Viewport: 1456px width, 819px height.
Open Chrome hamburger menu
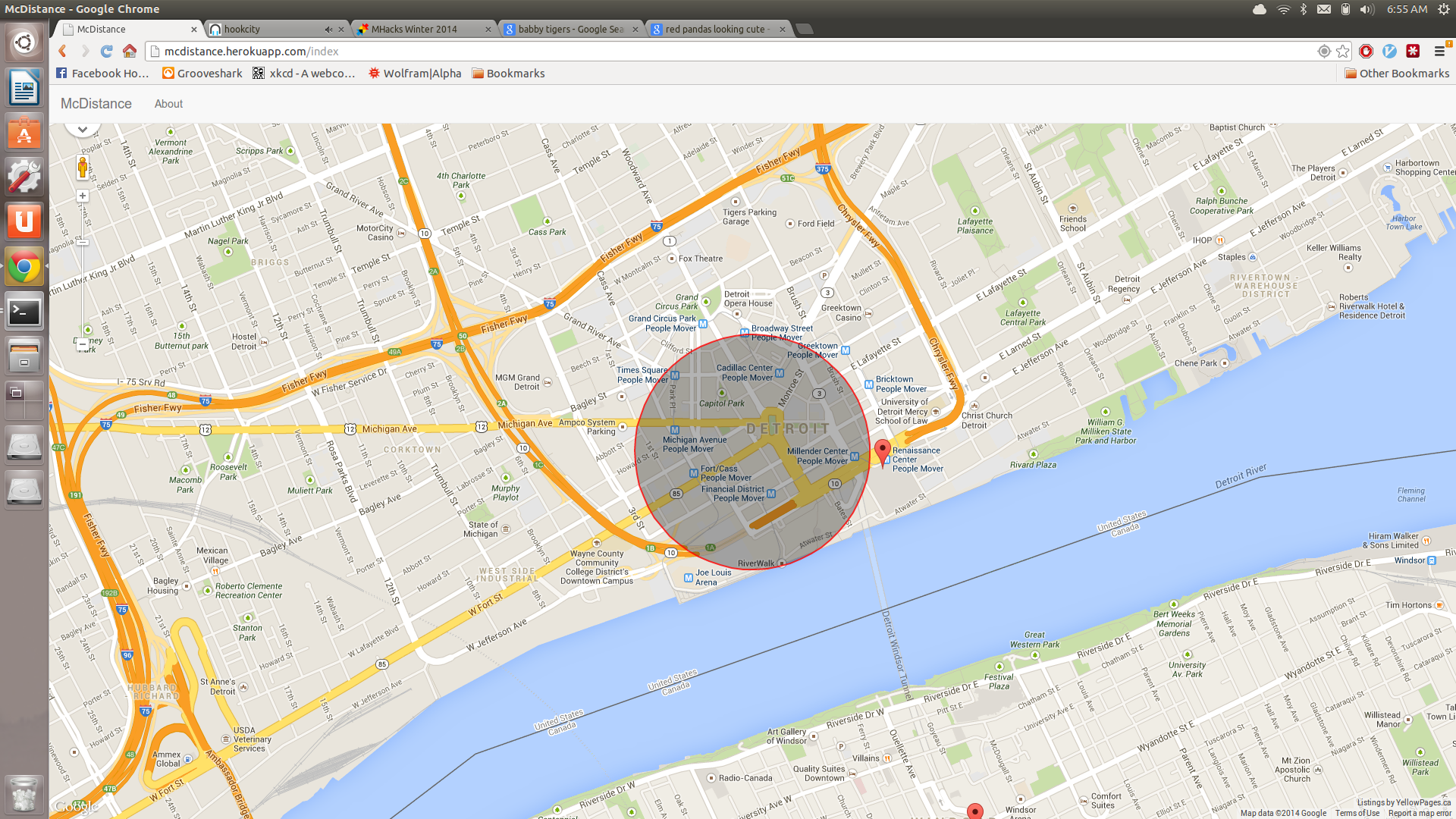point(1439,52)
